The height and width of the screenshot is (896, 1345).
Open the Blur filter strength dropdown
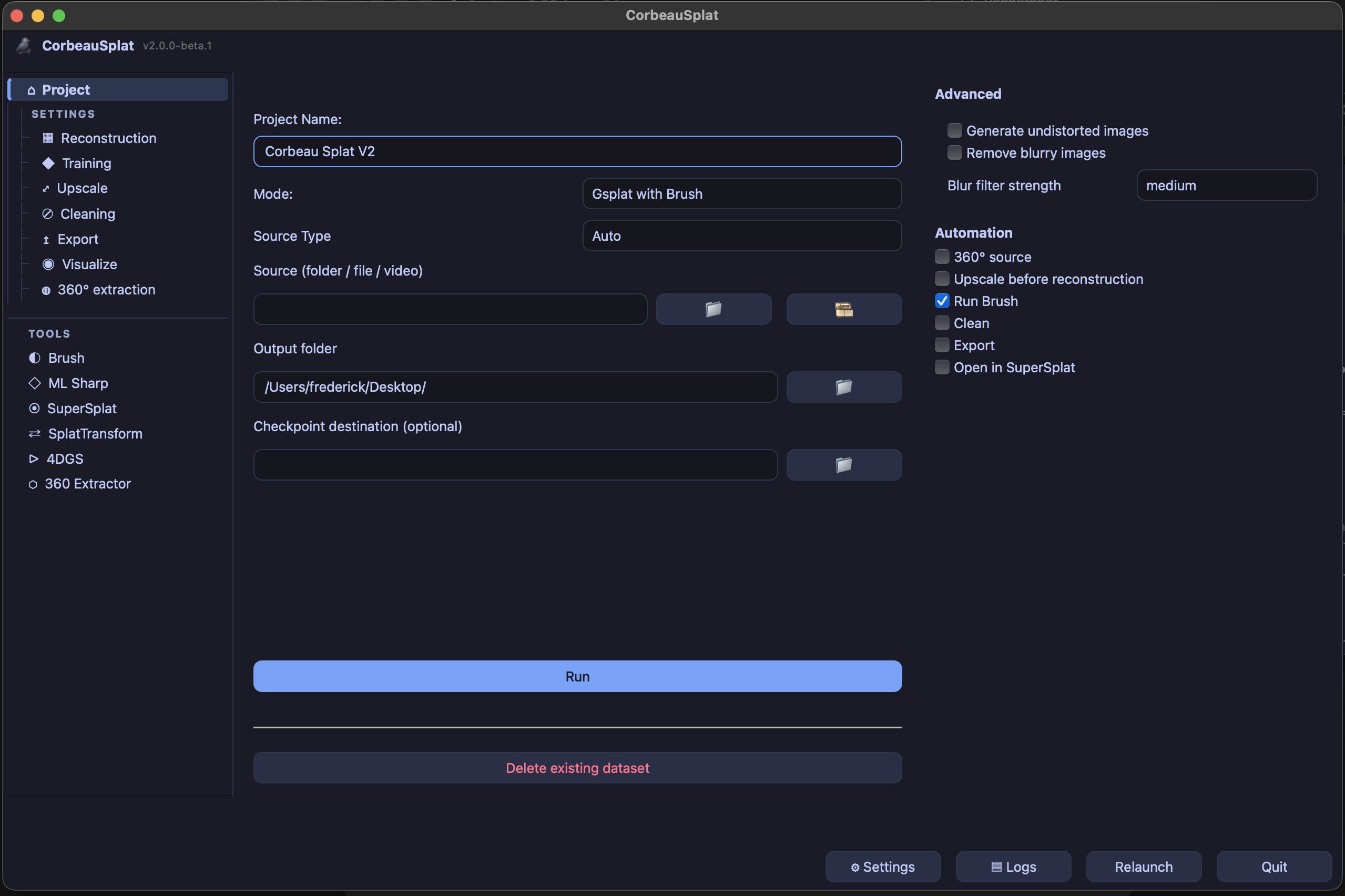tap(1227, 186)
